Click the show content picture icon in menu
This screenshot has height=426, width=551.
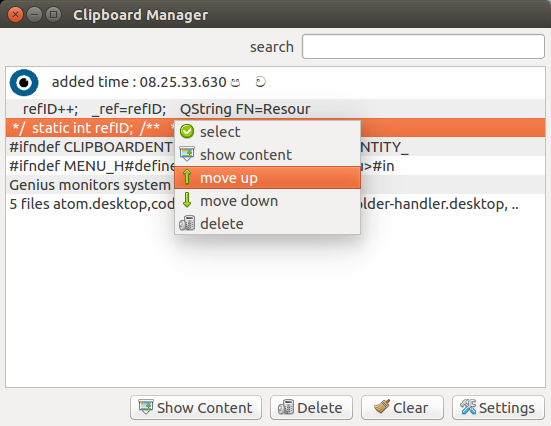click(x=187, y=154)
